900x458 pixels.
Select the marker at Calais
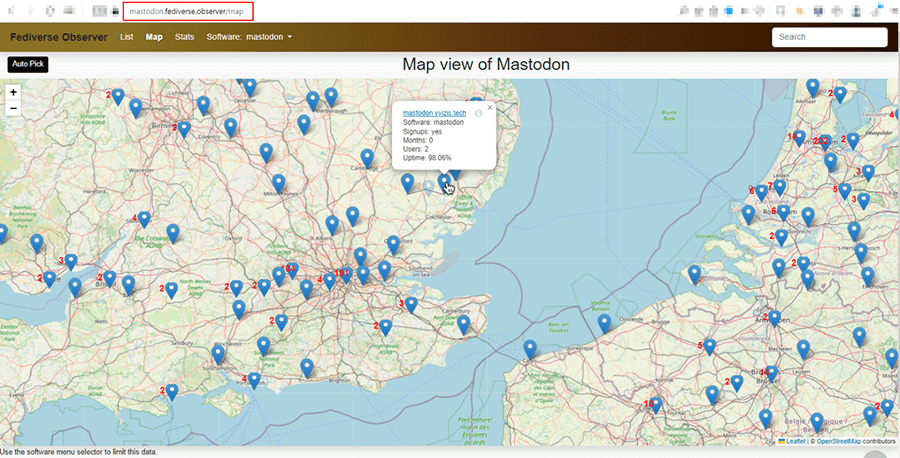tap(530, 349)
